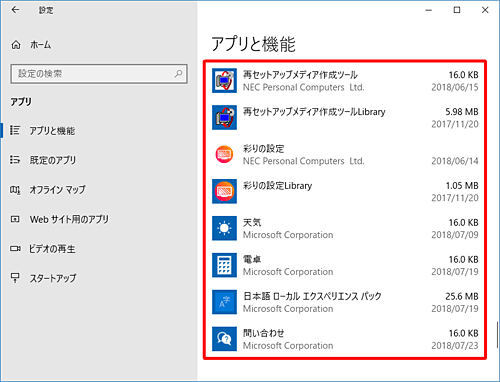Open the Web サイト用のアプリ menu item
This screenshot has width=500, height=382.
(x=69, y=219)
